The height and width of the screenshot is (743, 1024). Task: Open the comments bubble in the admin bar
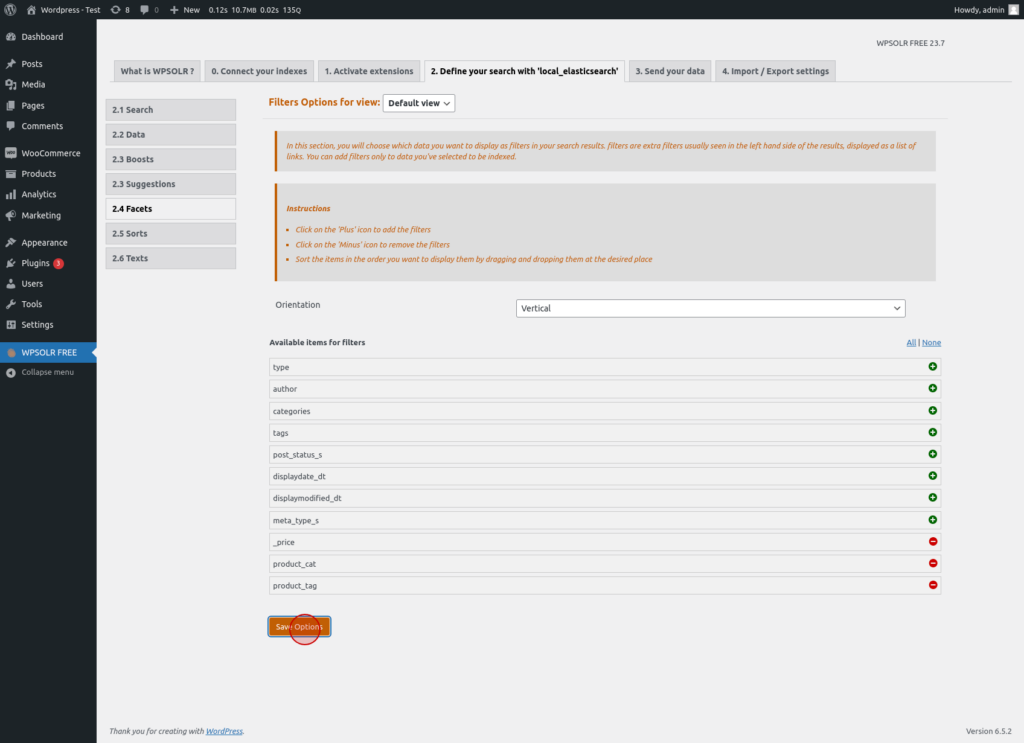150,10
